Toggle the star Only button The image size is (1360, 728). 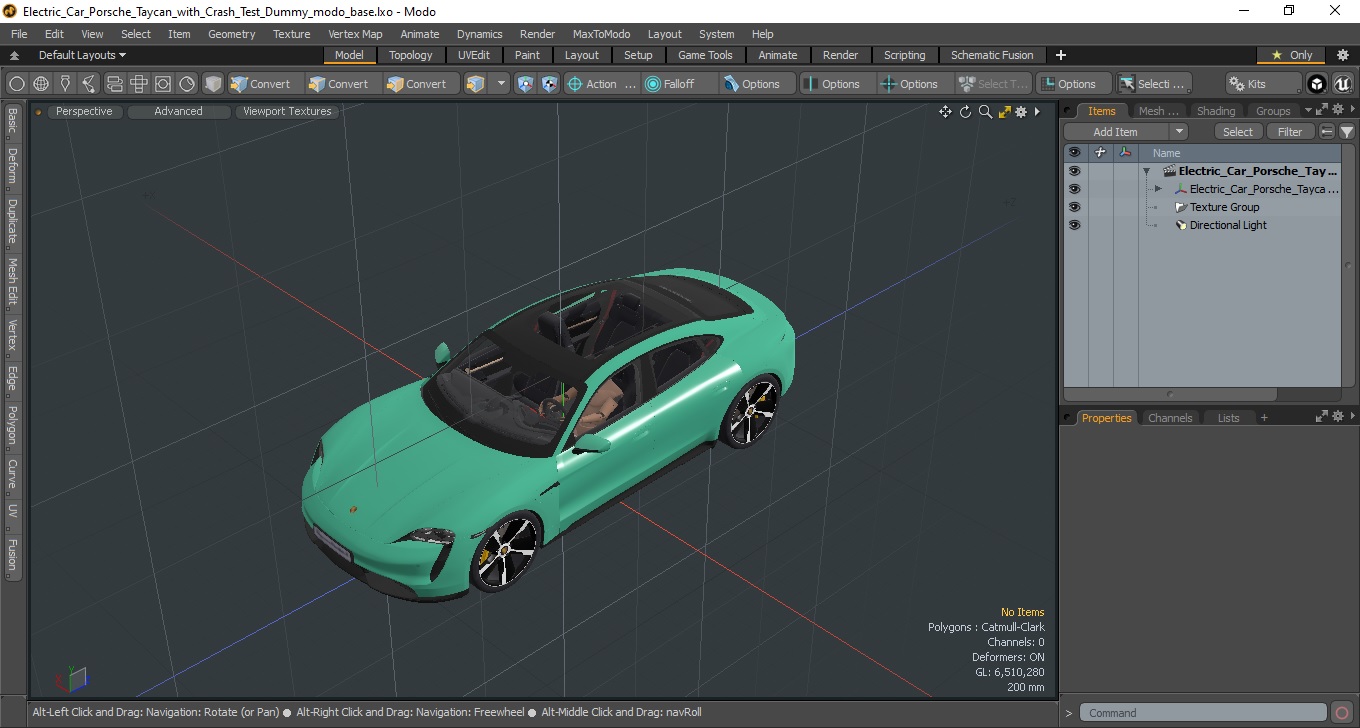1292,55
